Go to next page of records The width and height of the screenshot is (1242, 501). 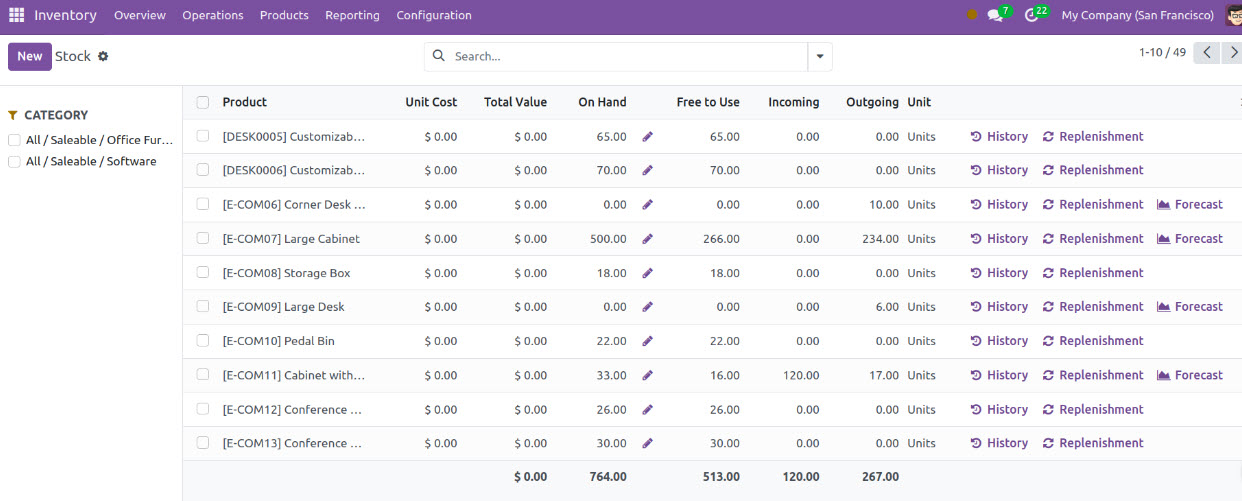click(x=1233, y=53)
